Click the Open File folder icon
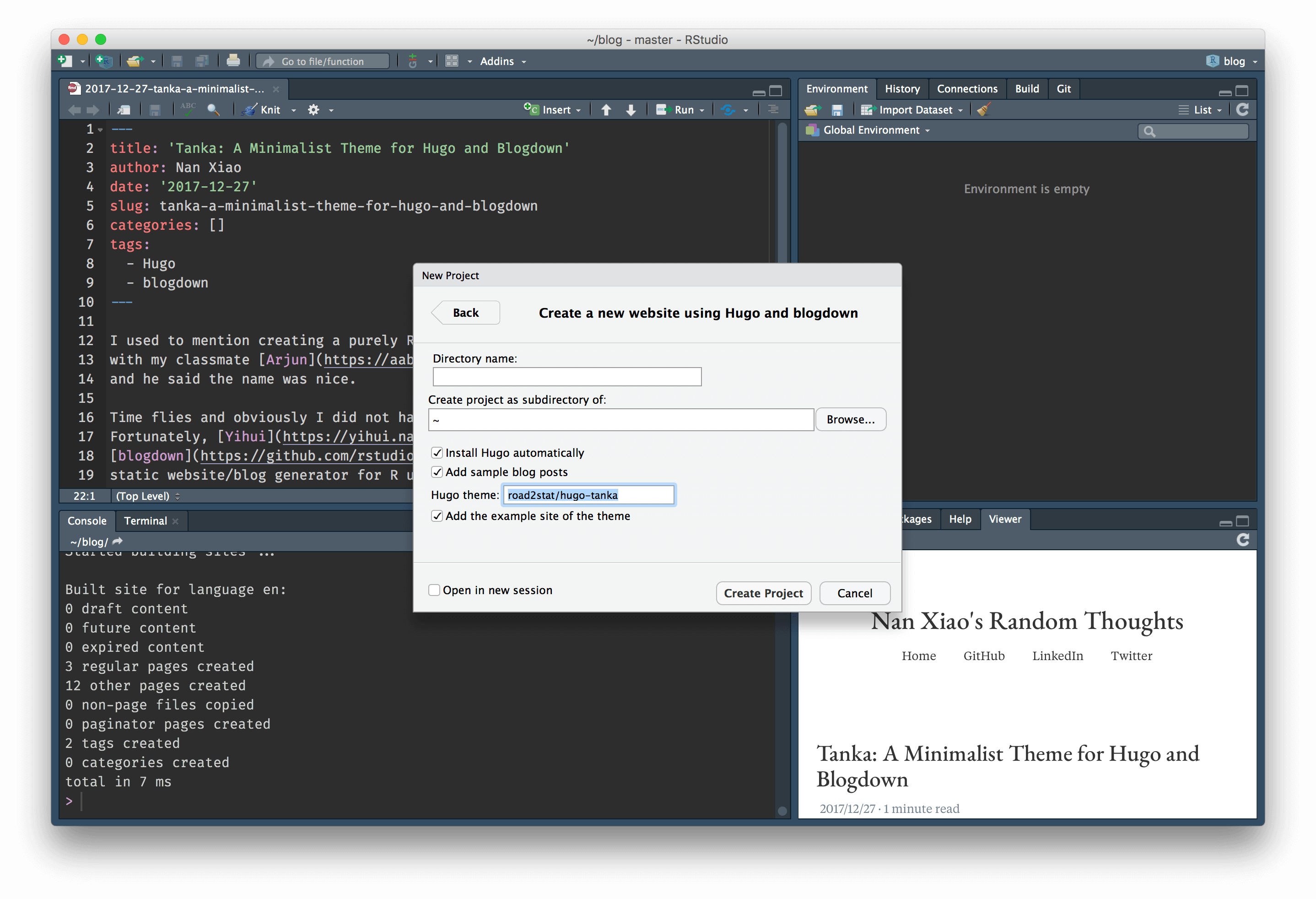 tap(134, 60)
